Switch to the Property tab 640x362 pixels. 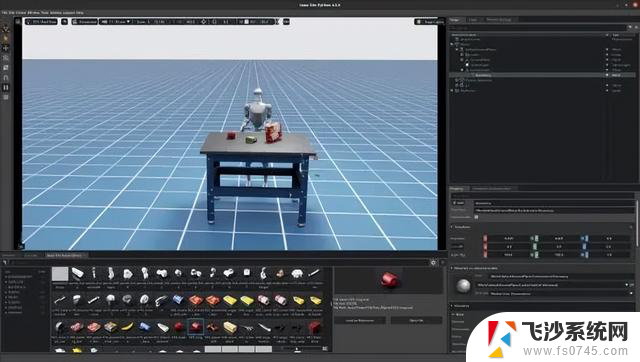(x=457, y=189)
